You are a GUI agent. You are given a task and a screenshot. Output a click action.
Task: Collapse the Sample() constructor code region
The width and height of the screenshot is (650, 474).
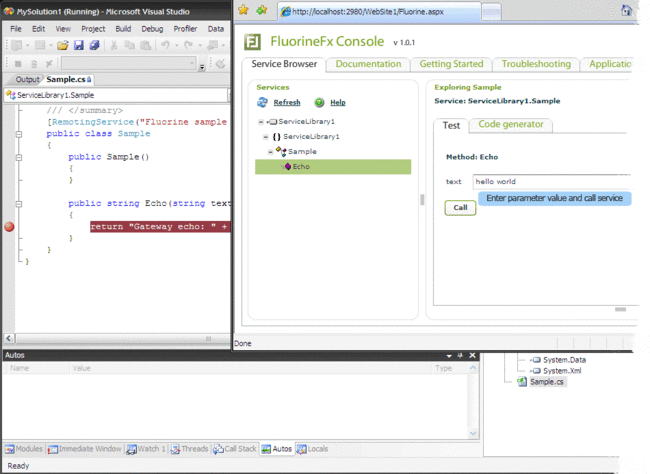(x=19, y=157)
